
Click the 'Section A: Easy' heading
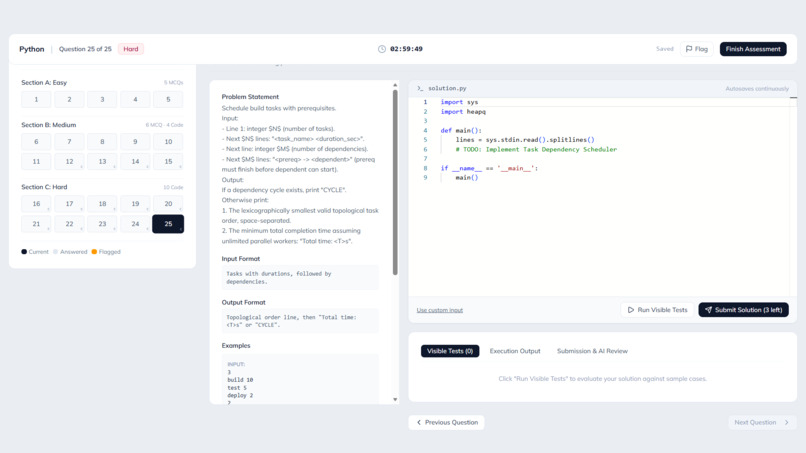click(x=44, y=82)
